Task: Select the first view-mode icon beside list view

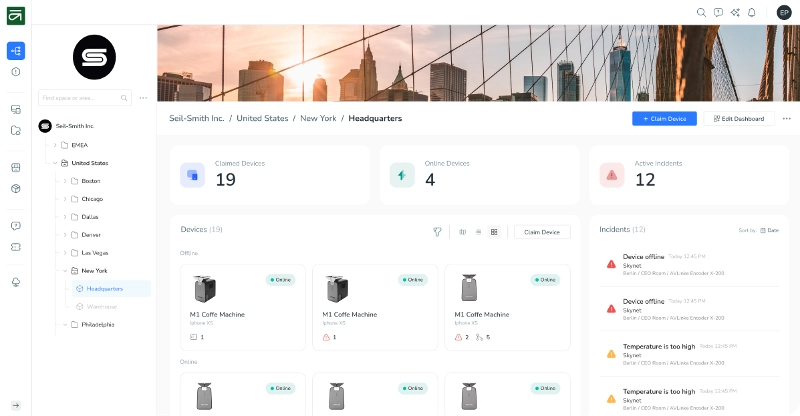Action: pos(462,232)
